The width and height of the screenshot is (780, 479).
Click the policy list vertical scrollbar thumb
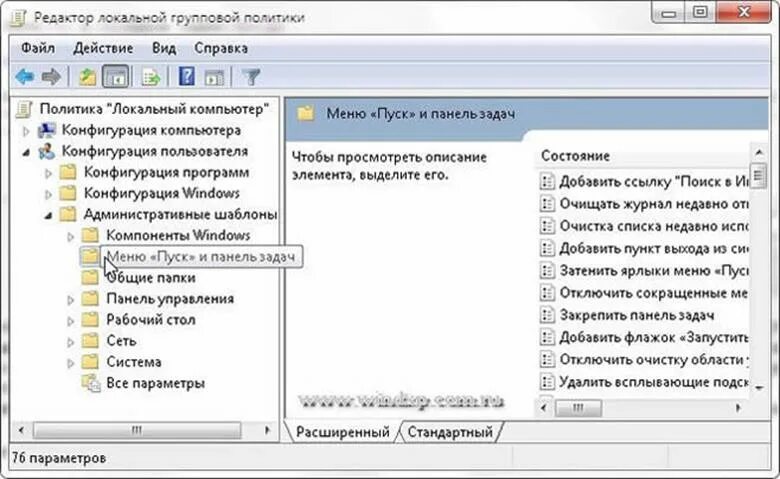759,175
